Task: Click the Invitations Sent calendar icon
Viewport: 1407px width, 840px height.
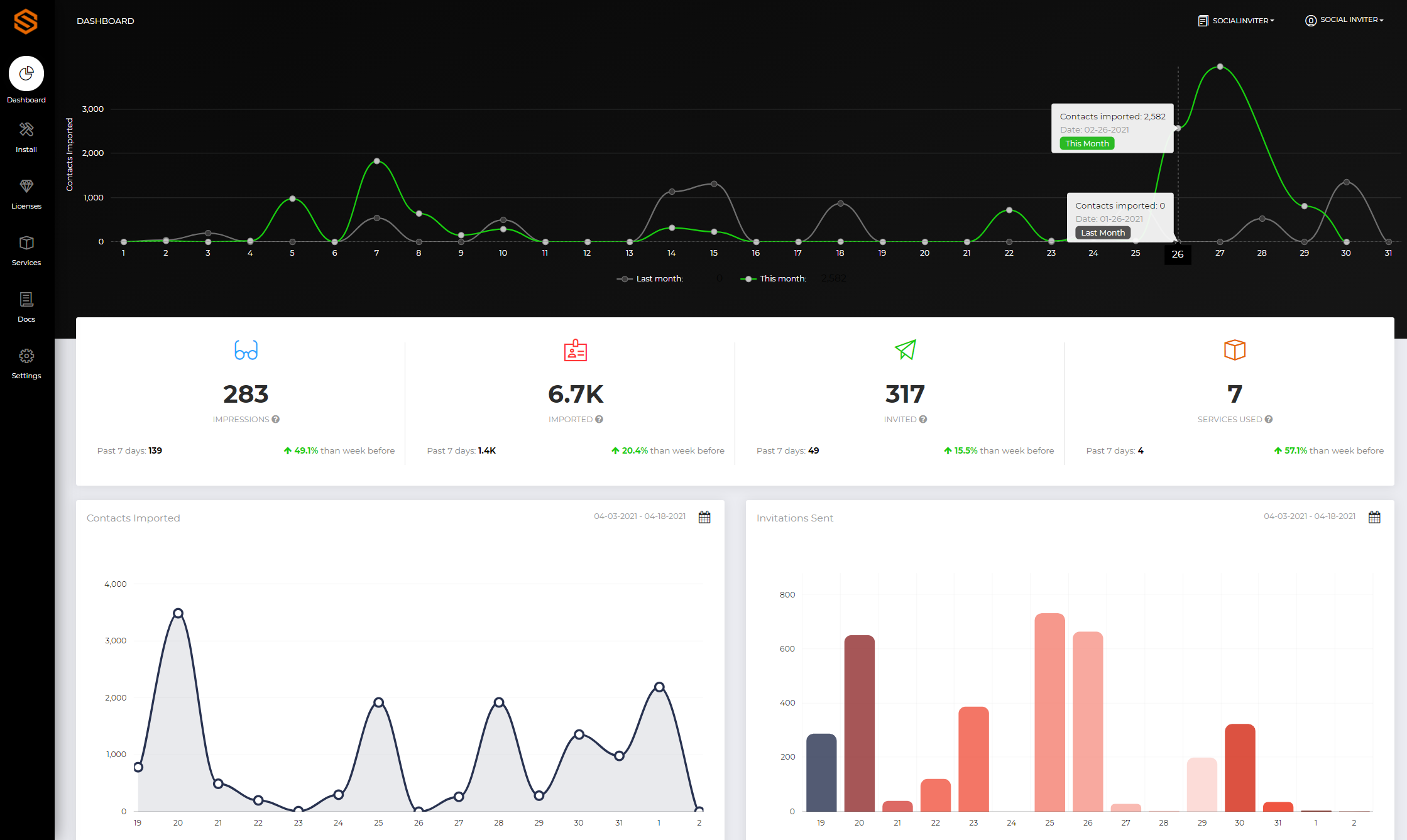Action: point(1375,517)
